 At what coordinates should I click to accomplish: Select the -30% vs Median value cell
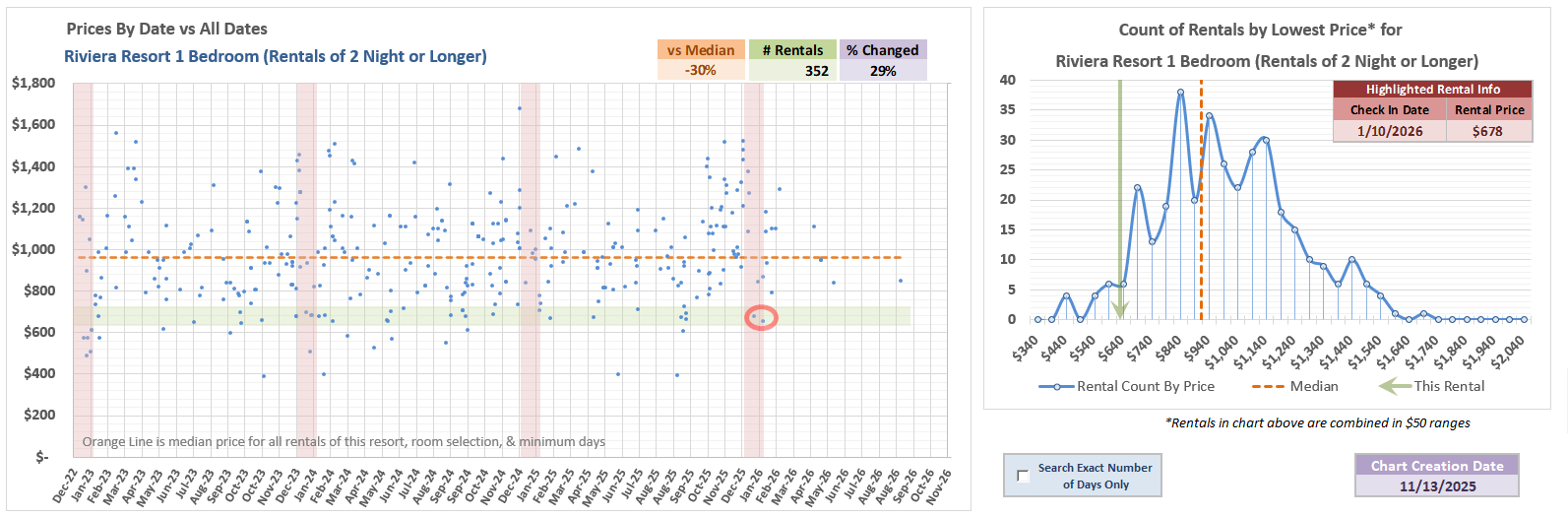click(x=700, y=71)
